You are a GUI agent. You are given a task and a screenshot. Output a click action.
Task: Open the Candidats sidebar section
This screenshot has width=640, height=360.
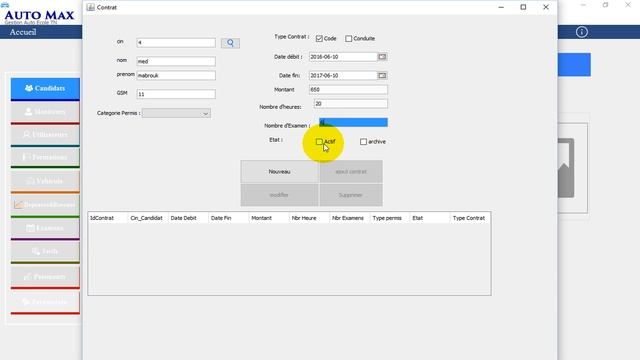[x=45, y=89]
